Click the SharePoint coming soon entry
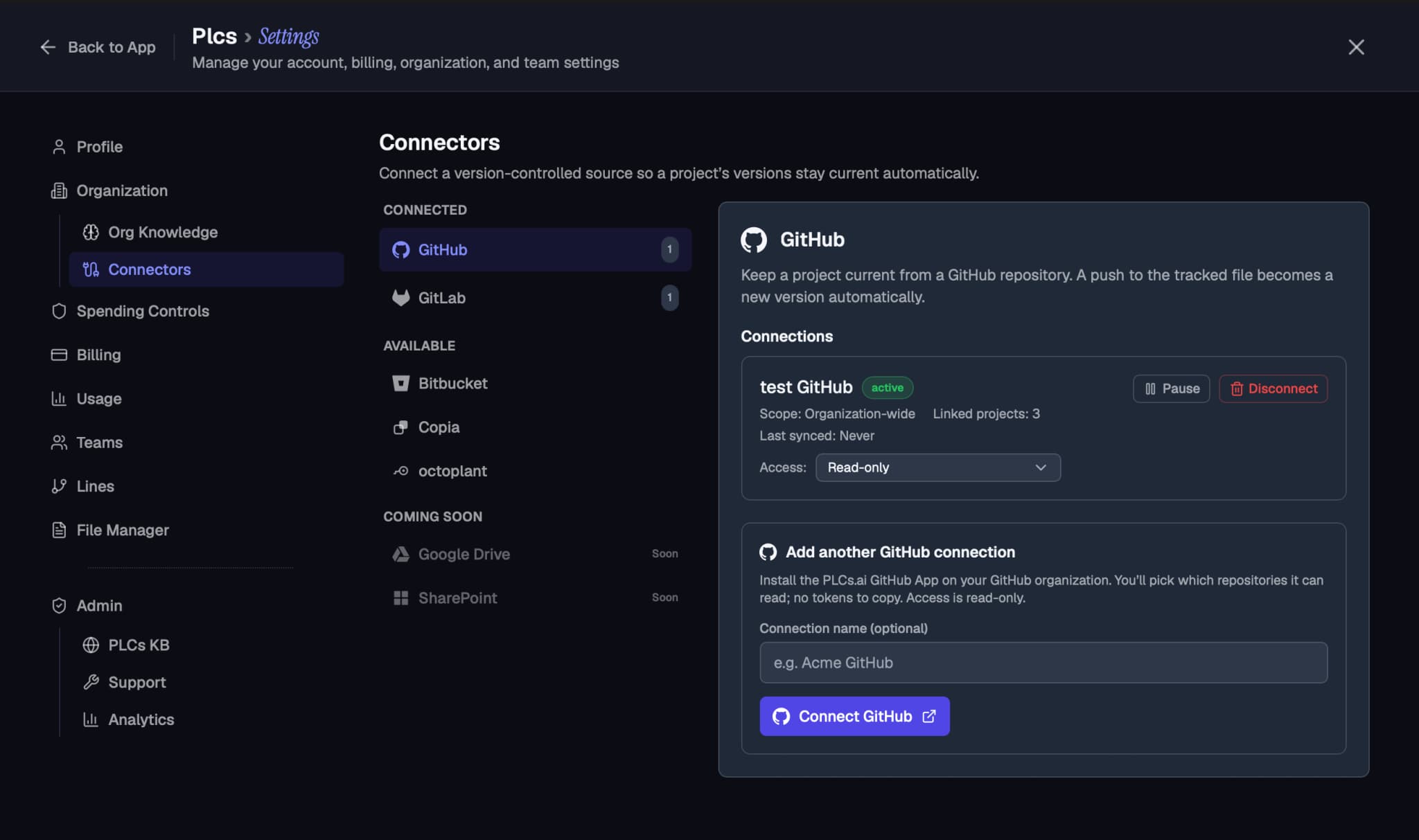The image size is (1419, 840). pyautogui.click(x=535, y=598)
